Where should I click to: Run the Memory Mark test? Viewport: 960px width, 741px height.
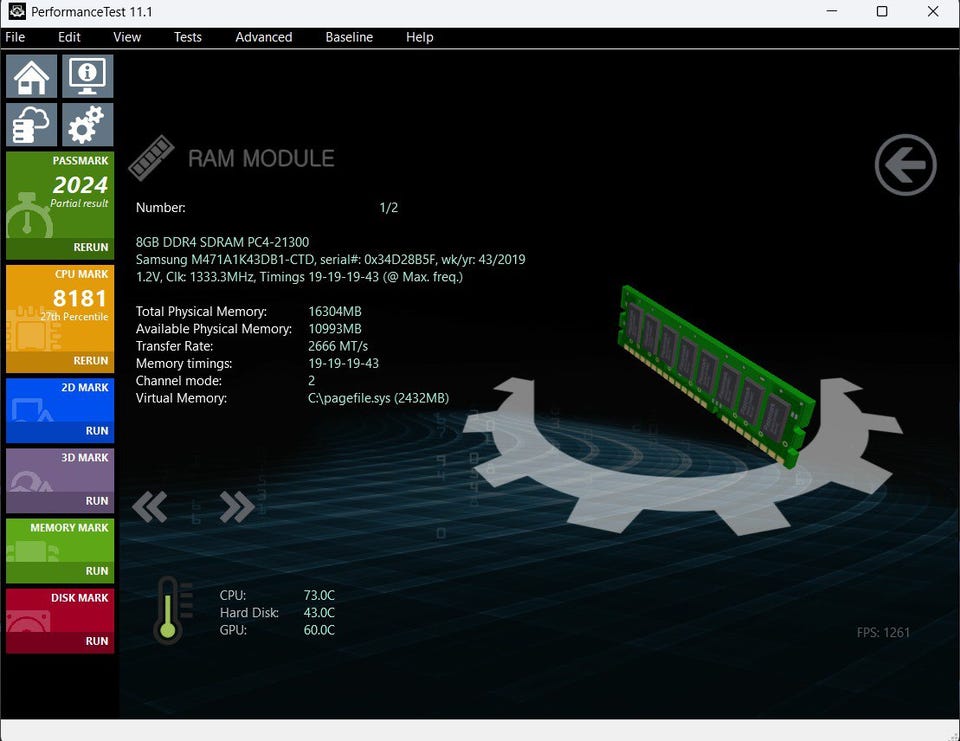coord(96,571)
